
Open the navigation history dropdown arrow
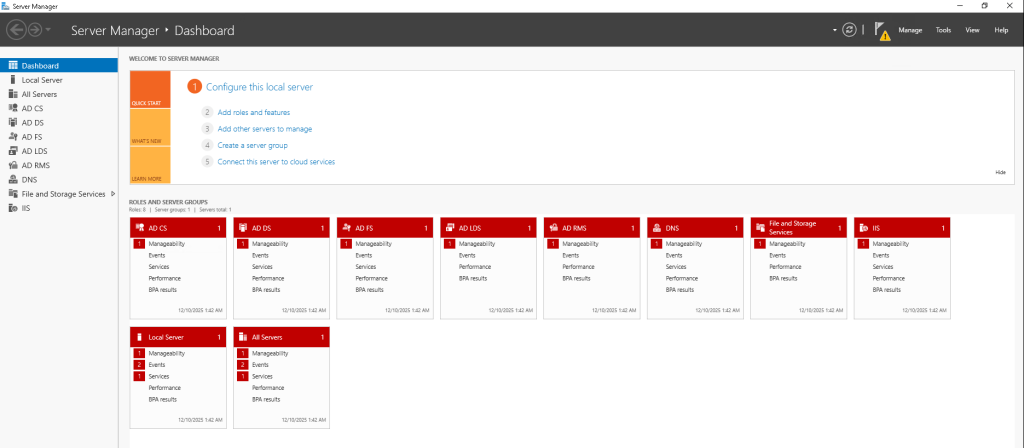[49, 30]
